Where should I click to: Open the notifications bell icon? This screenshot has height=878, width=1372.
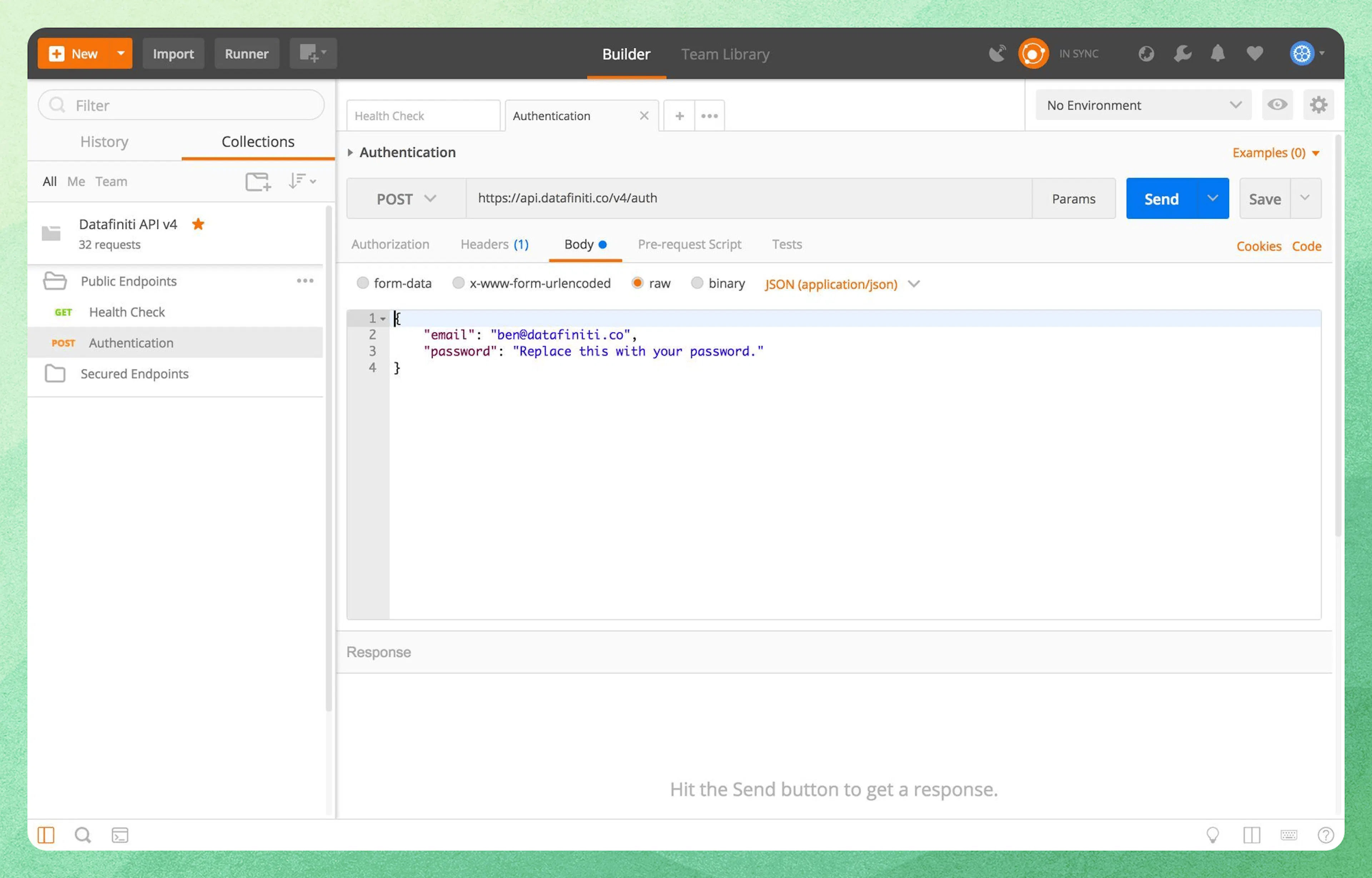point(1217,54)
